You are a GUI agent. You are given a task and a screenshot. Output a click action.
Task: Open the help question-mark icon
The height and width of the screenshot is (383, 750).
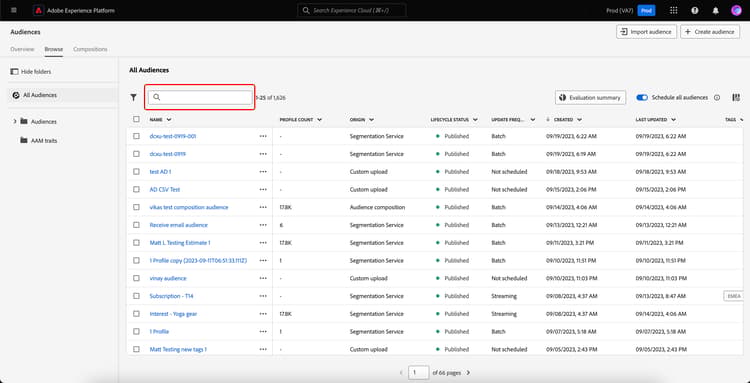tap(695, 11)
